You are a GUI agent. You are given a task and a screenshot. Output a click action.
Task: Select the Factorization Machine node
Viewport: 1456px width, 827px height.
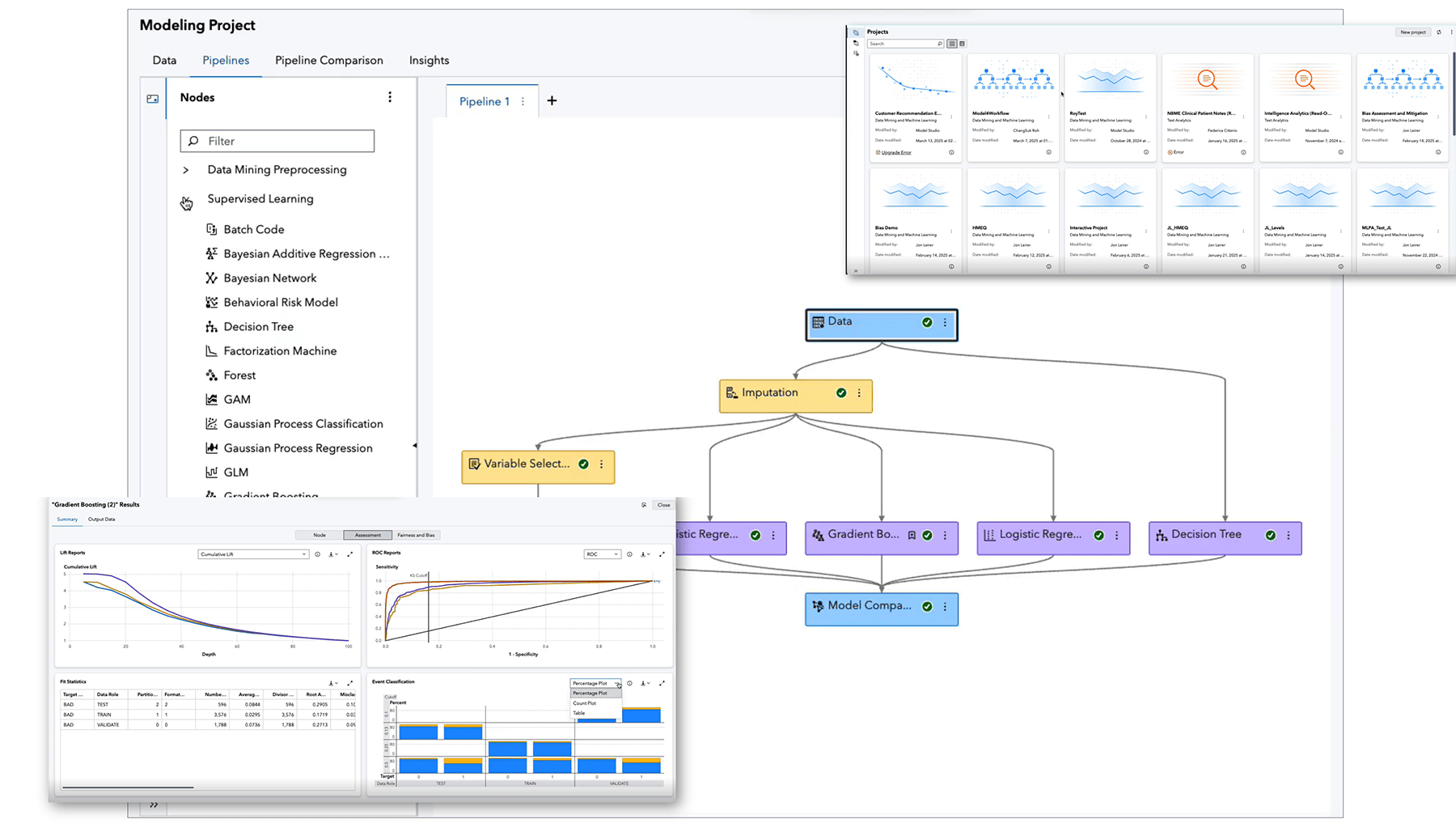(280, 350)
